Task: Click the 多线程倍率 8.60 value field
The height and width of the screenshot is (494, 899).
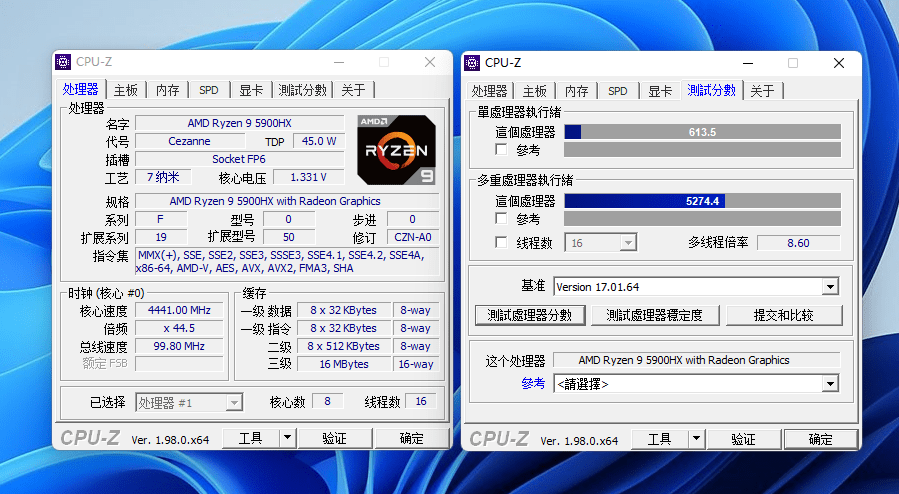Action: pos(798,243)
